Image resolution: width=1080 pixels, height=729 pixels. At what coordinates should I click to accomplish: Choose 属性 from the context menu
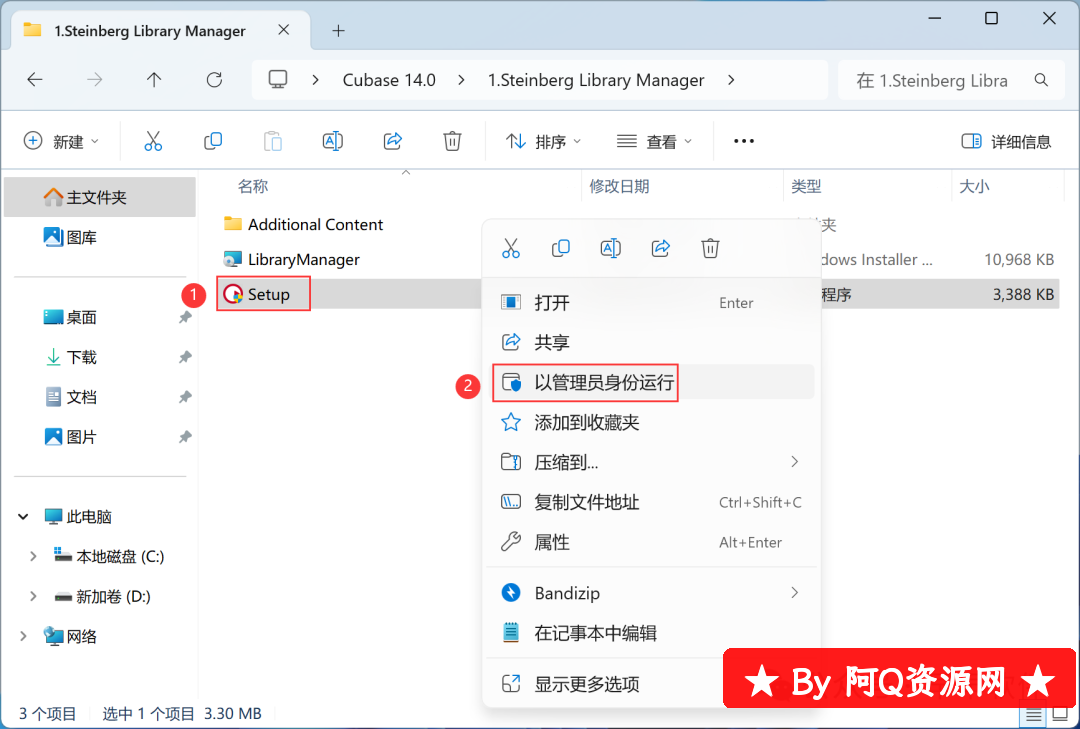tap(653, 542)
